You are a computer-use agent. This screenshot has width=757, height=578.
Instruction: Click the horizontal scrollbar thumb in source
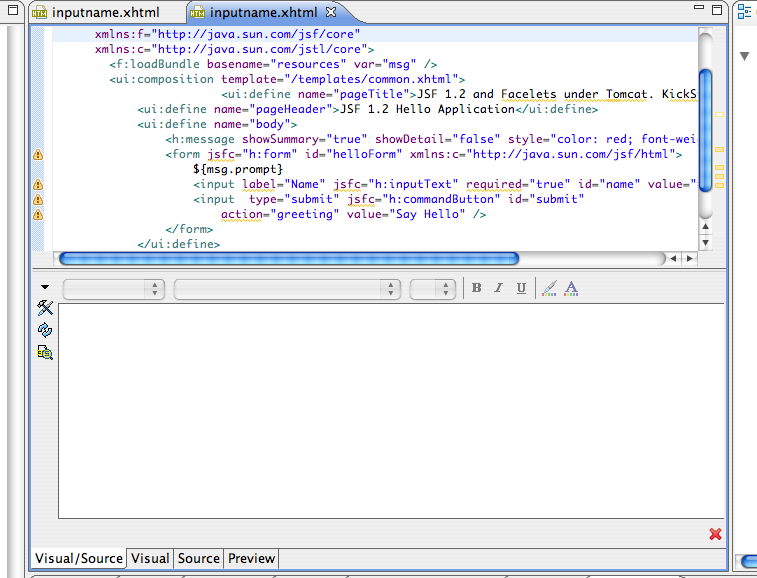[289, 259]
